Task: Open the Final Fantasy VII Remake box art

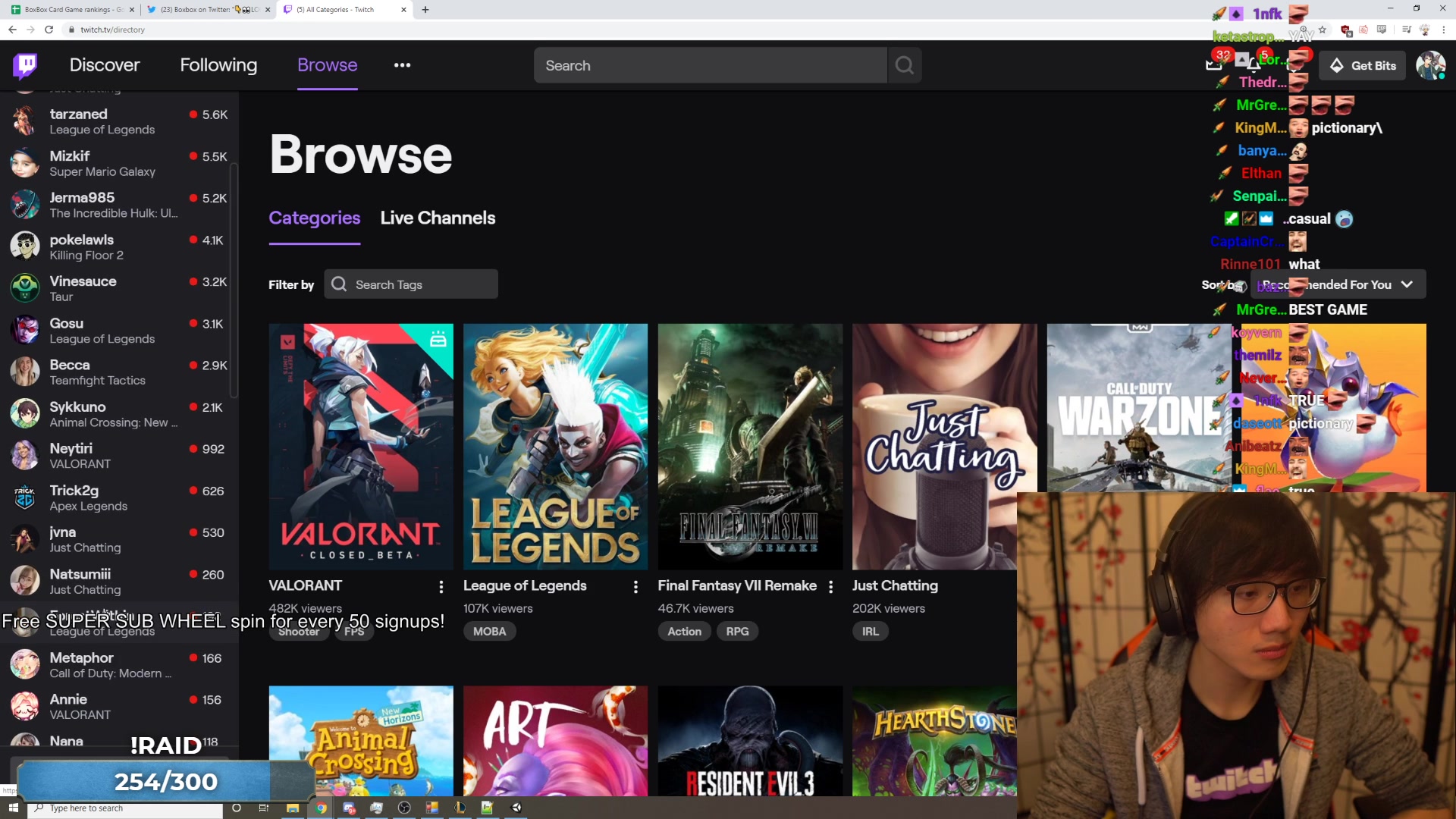Action: (750, 447)
